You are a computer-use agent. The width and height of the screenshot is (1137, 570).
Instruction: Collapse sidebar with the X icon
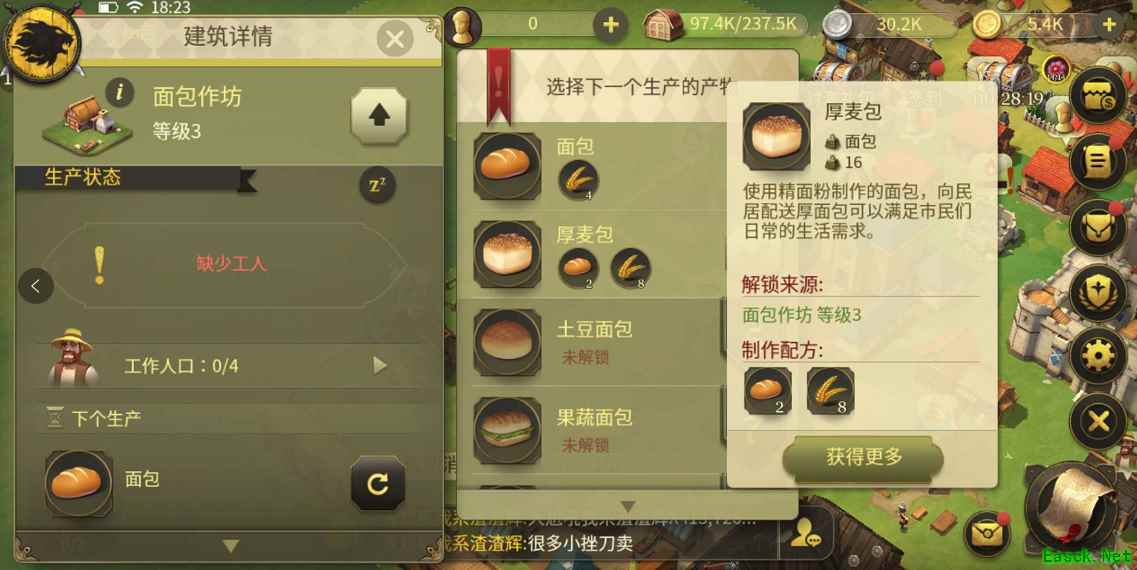1098,421
